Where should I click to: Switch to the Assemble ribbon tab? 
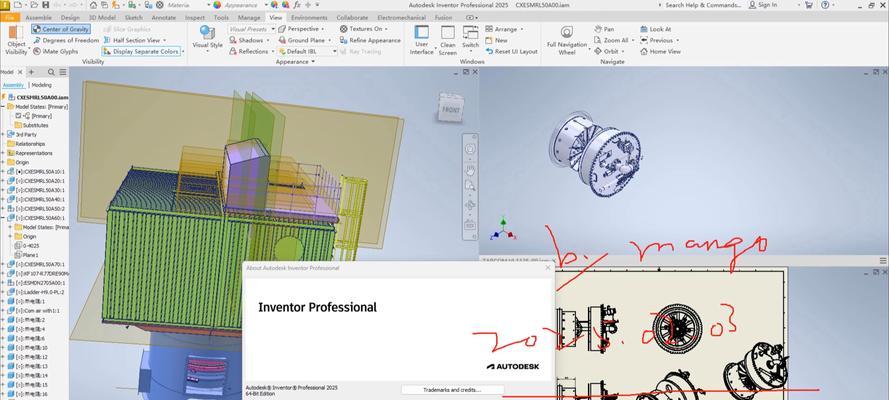coord(39,18)
